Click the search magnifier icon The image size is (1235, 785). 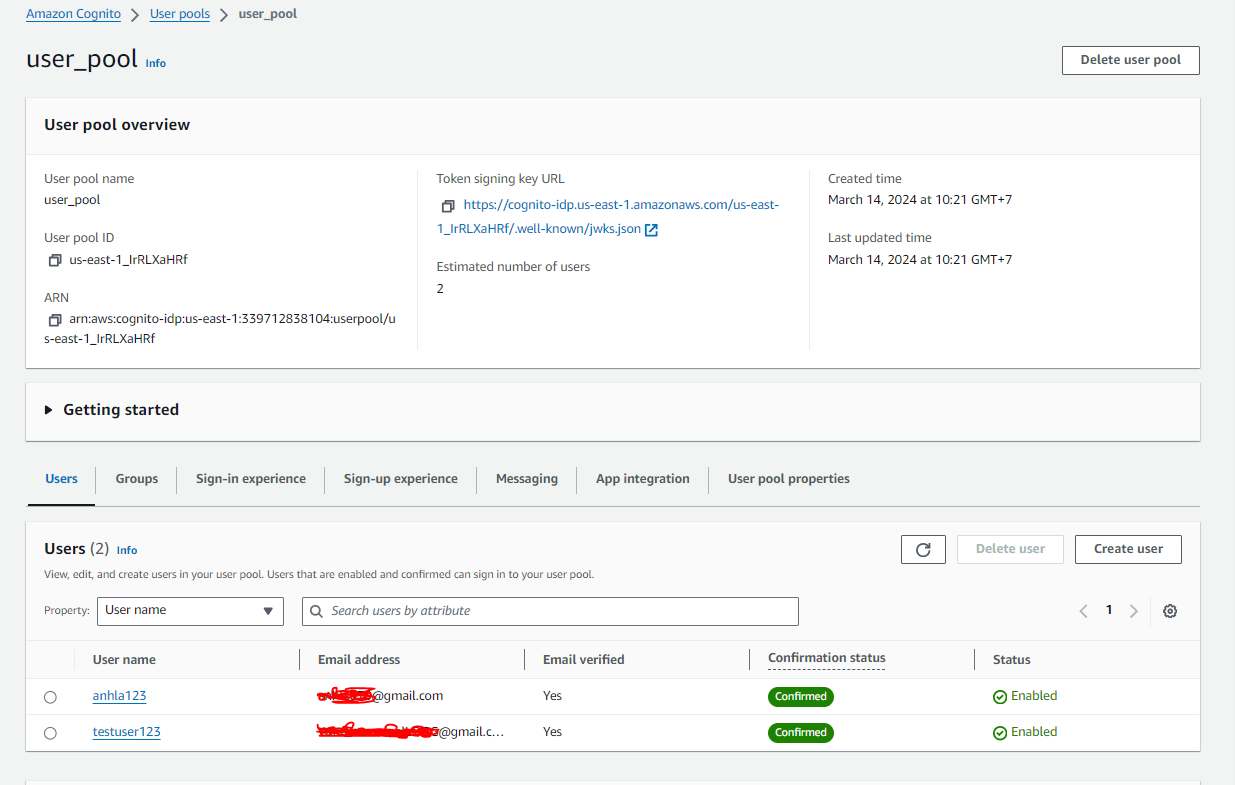click(x=317, y=611)
